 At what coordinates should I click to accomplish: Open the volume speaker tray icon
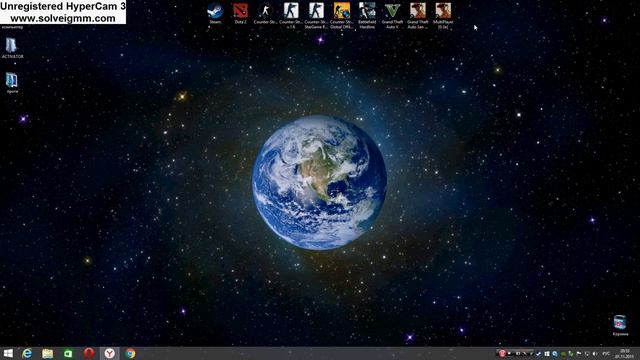pyautogui.click(x=595, y=354)
